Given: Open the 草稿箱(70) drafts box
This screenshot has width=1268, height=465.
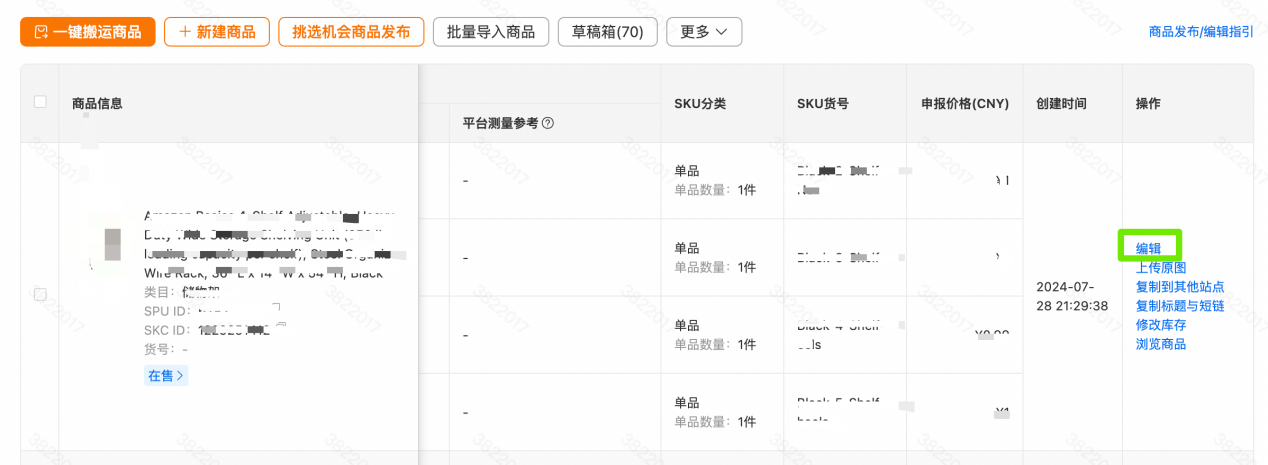Looking at the screenshot, I should (608, 32).
